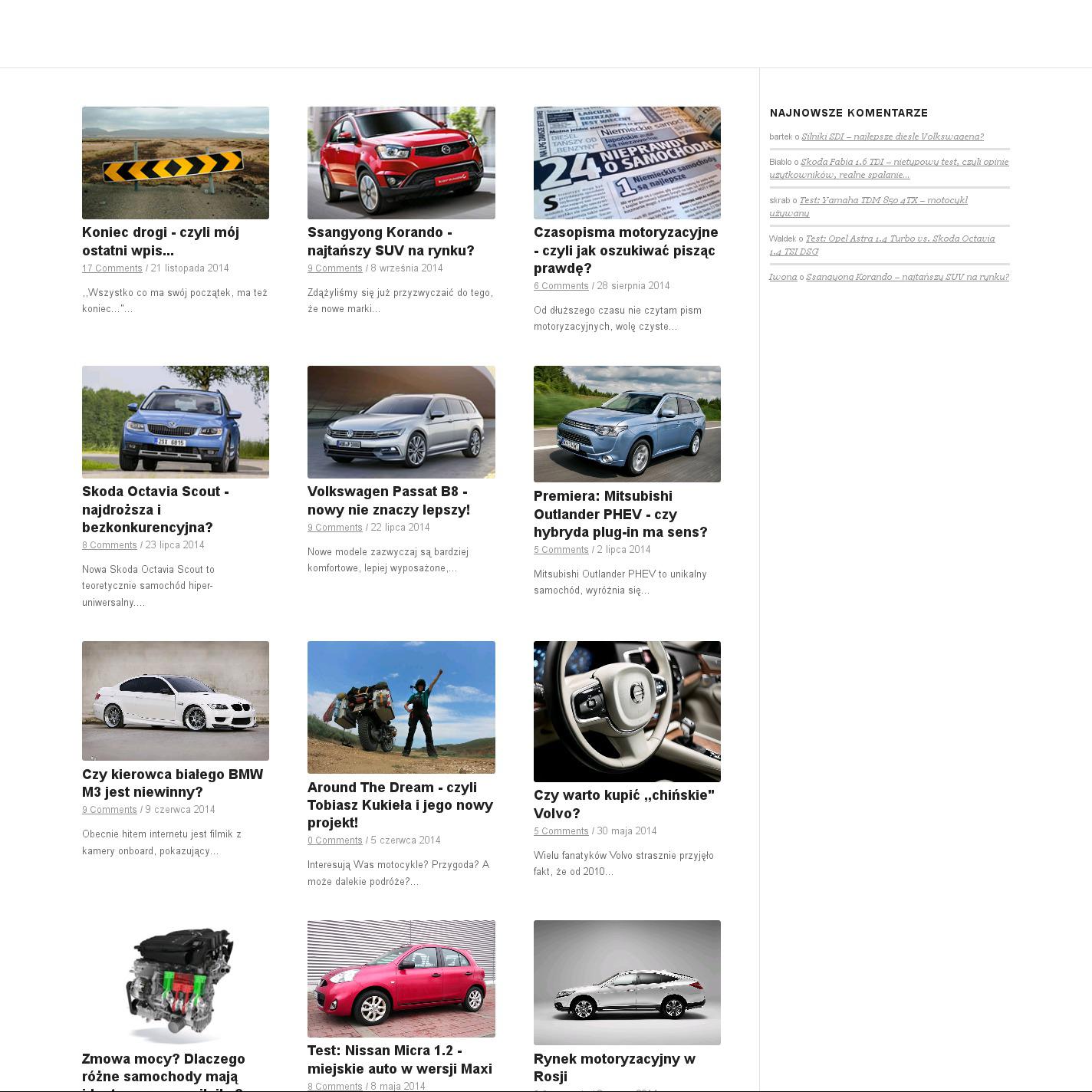1092x1092 pixels.
Task: Click the red Ssangyong Korando thumbnail
Action: pyautogui.click(x=401, y=163)
